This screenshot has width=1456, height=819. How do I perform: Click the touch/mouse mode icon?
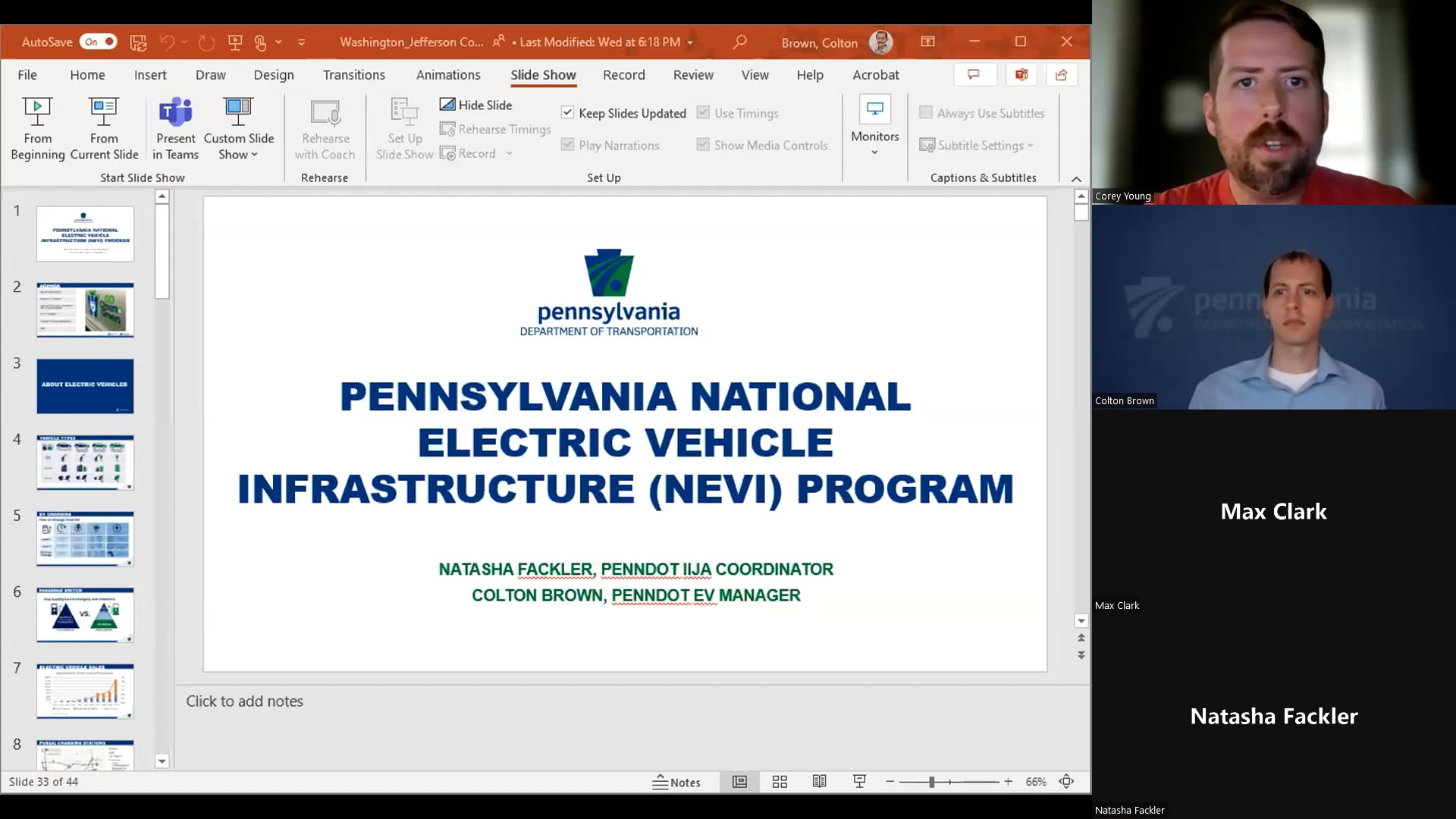tap(261, 42)
